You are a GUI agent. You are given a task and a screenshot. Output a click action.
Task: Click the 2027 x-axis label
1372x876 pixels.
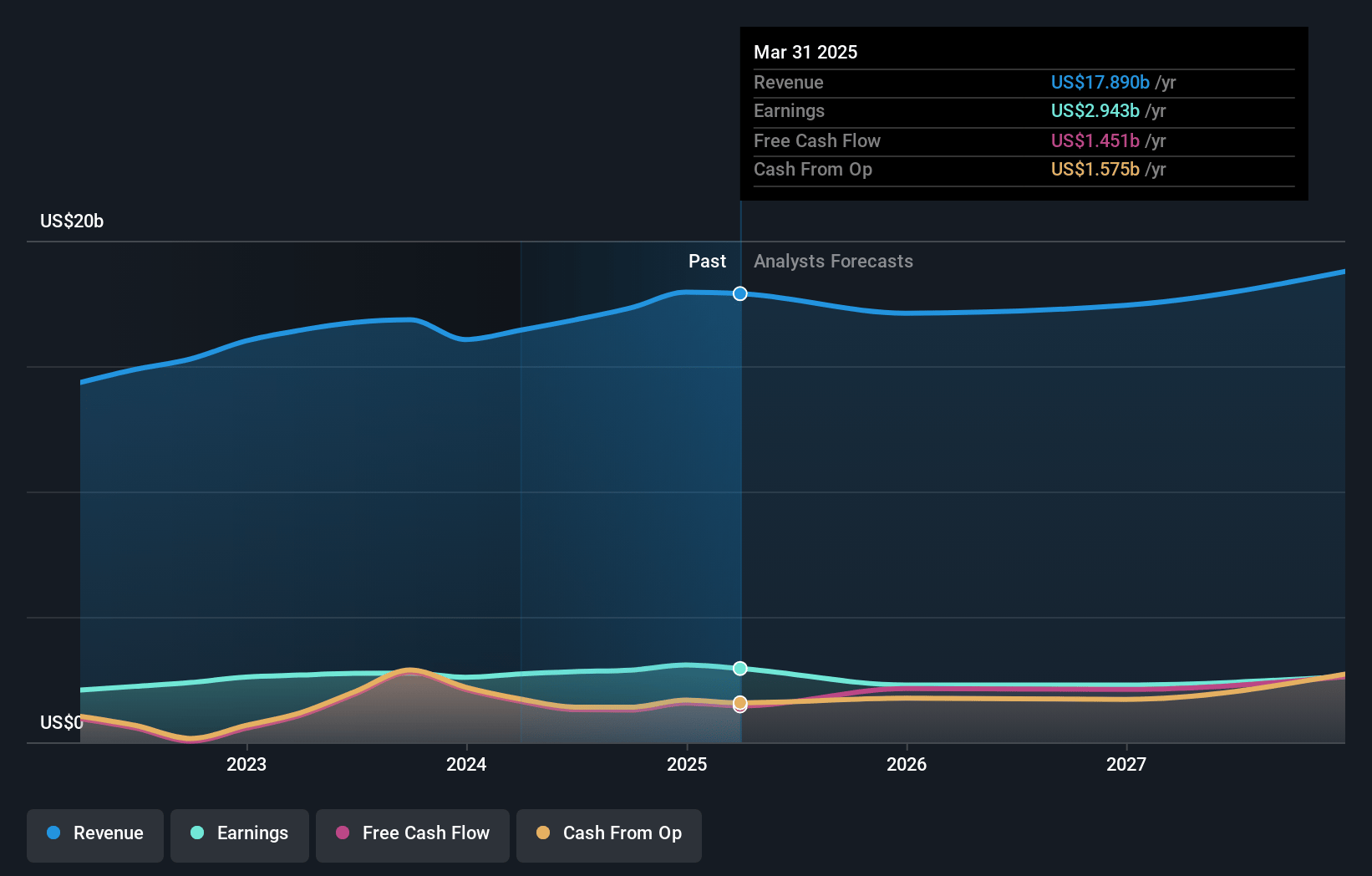point(1126,765)
